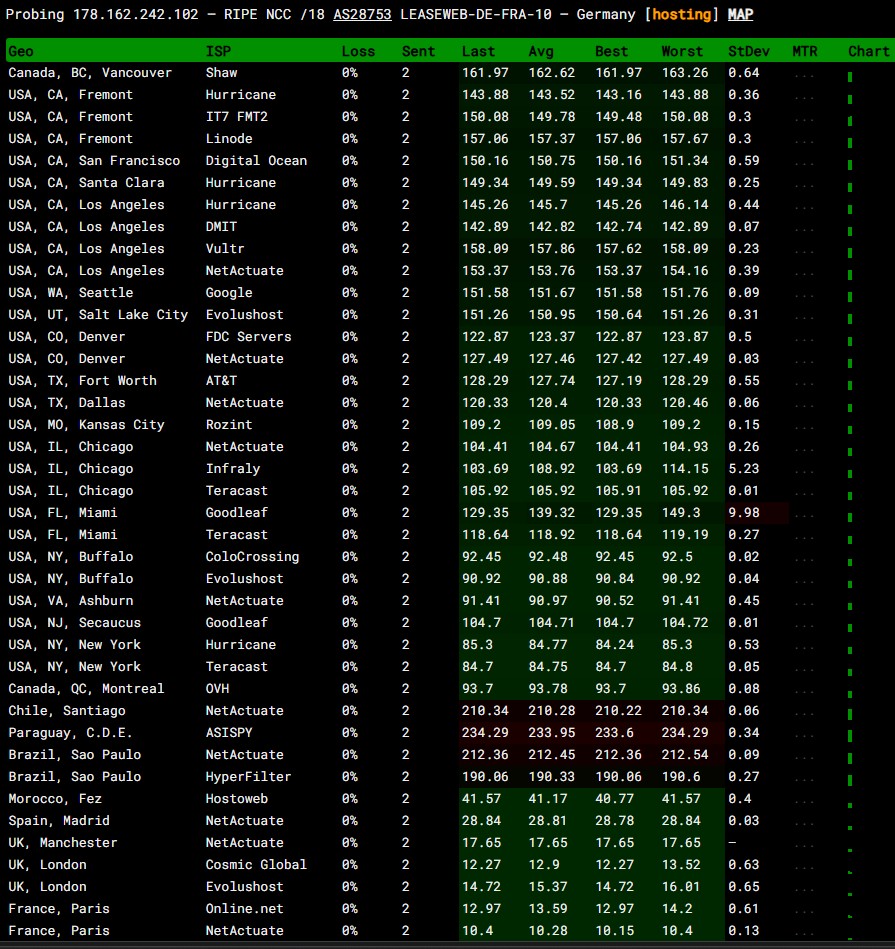895x949 pixels.
Task: Click chart bar for Chile, Santiago row
Action: 850,714
